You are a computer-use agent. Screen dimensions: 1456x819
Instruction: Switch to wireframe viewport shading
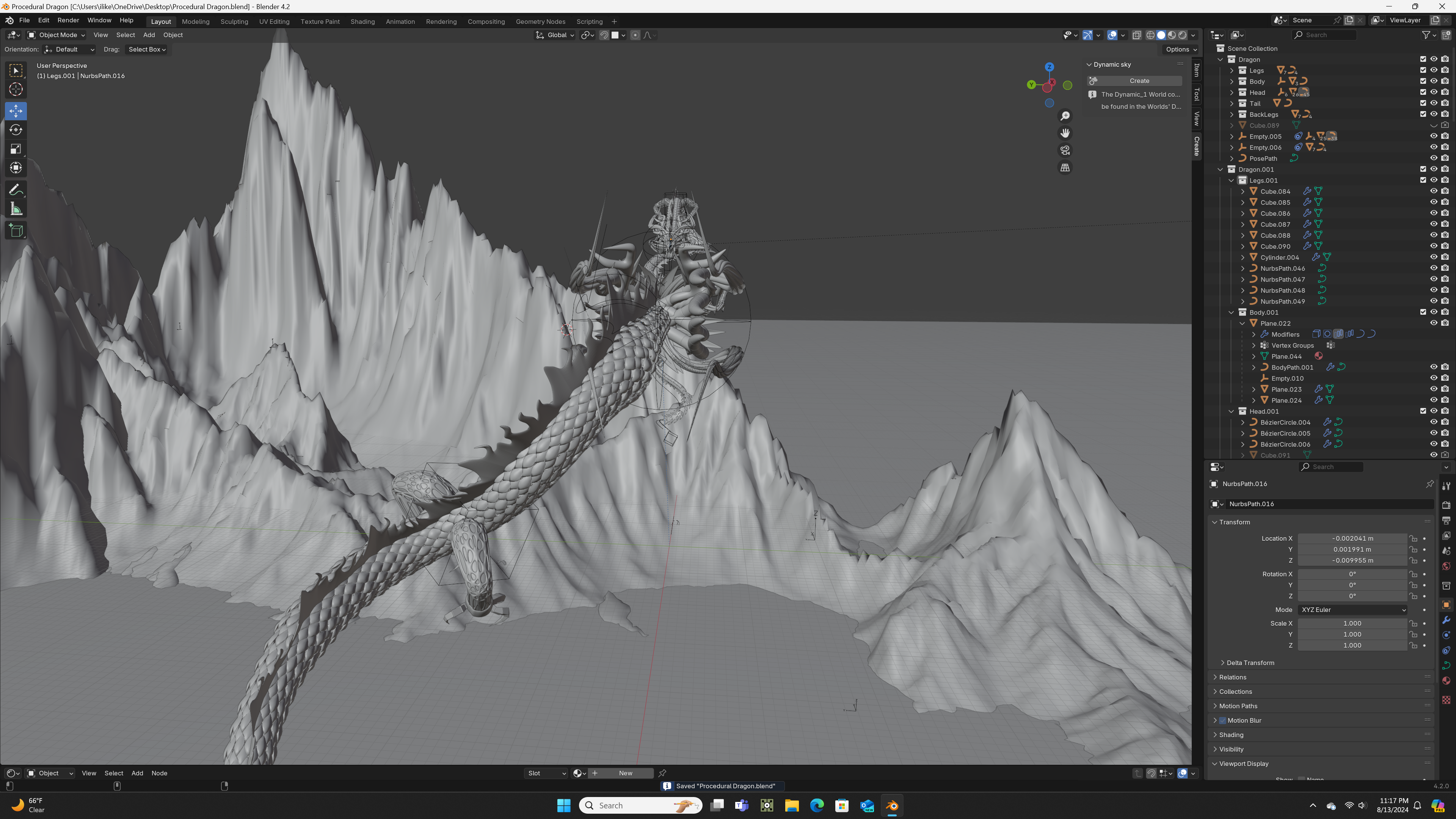click(x=1150, y=35)
